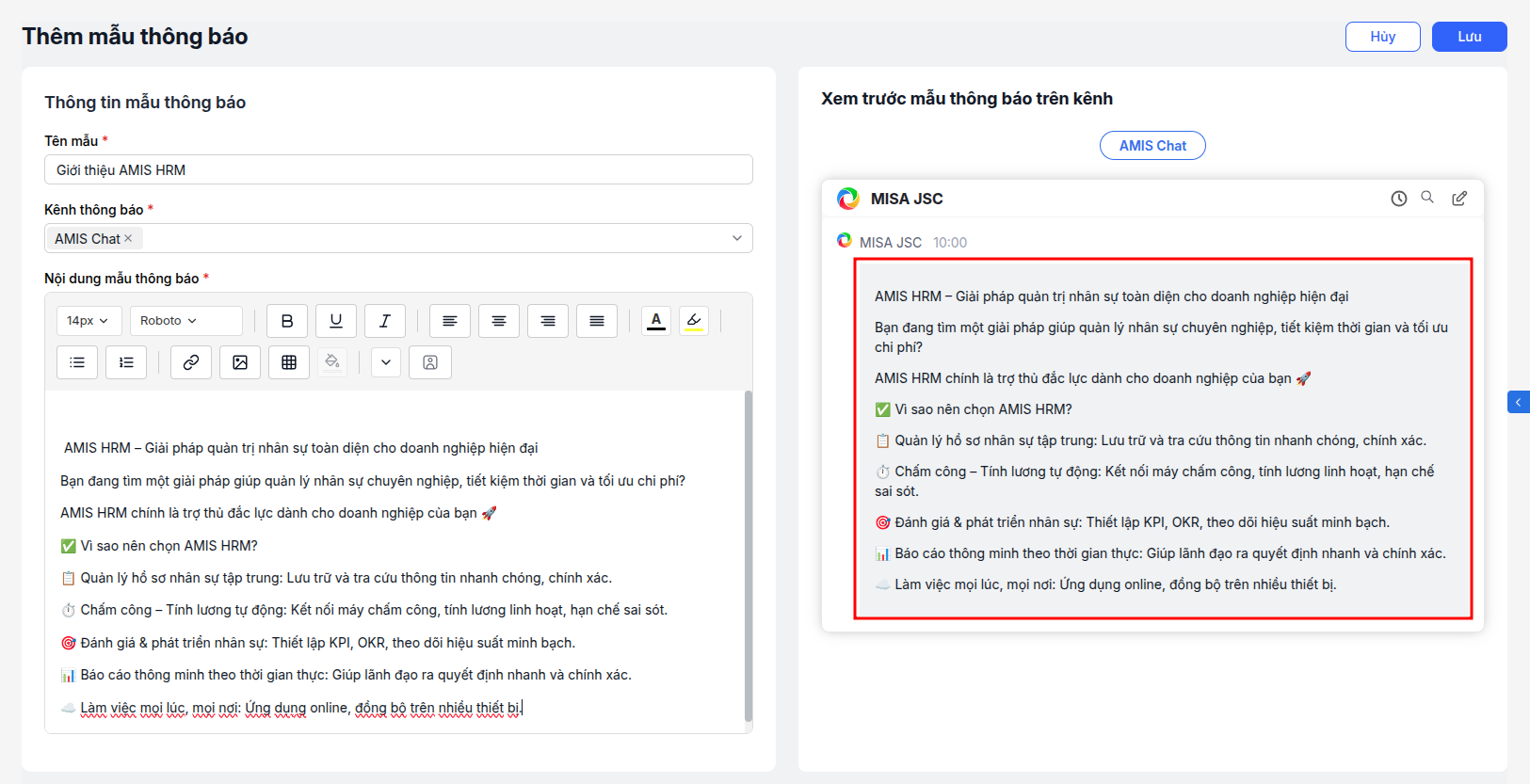Click the "Đánh giá & phát triển" line in the preview

pyautogui.click(x=1133, y=522)
